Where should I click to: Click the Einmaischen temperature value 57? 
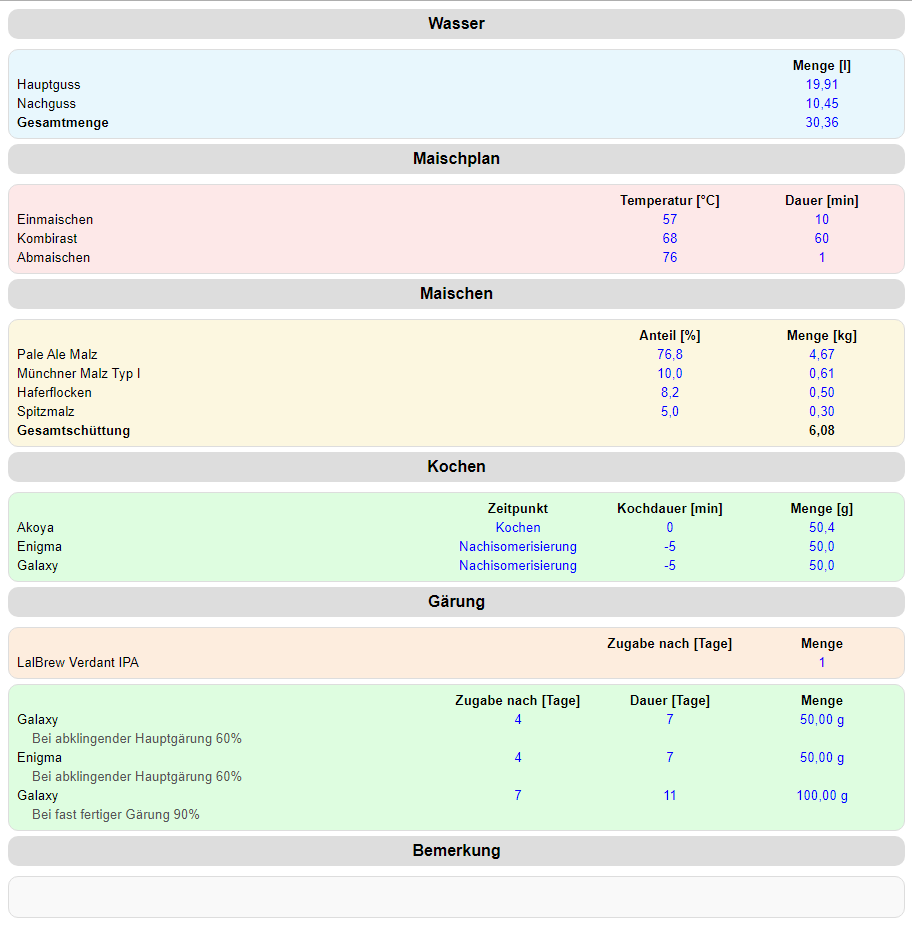coord(669,220)
